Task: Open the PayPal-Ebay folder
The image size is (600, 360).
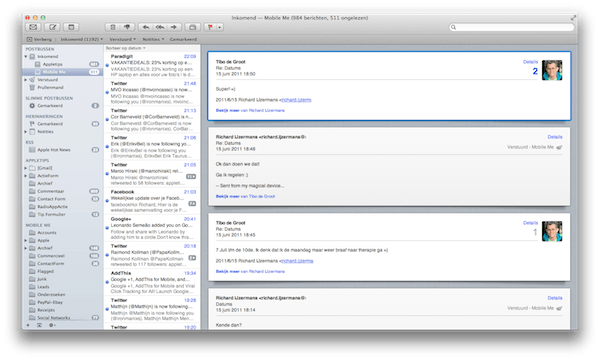Action: (x=50, y=302)
